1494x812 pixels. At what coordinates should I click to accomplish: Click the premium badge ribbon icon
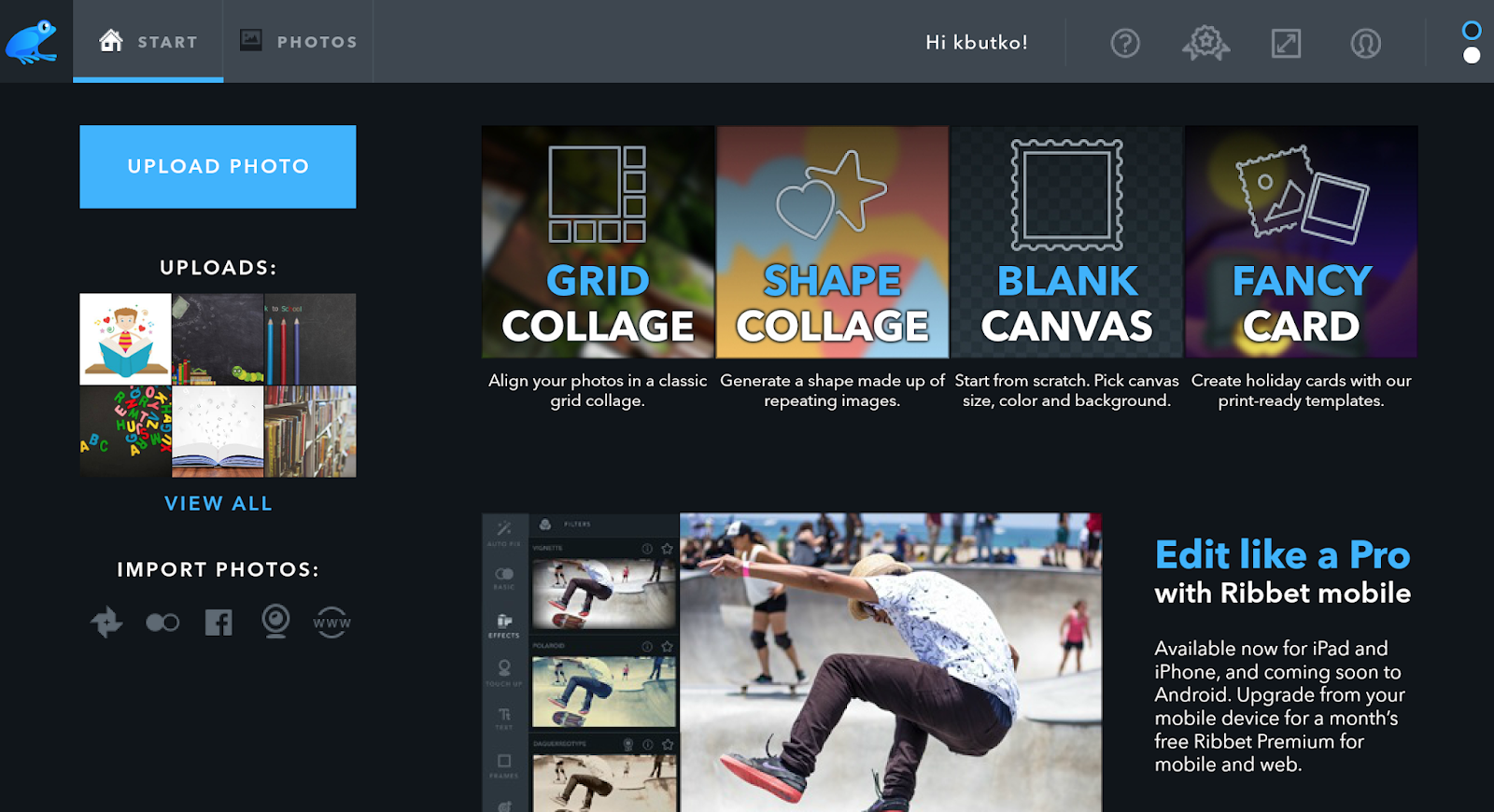[x=1205, y=43]
